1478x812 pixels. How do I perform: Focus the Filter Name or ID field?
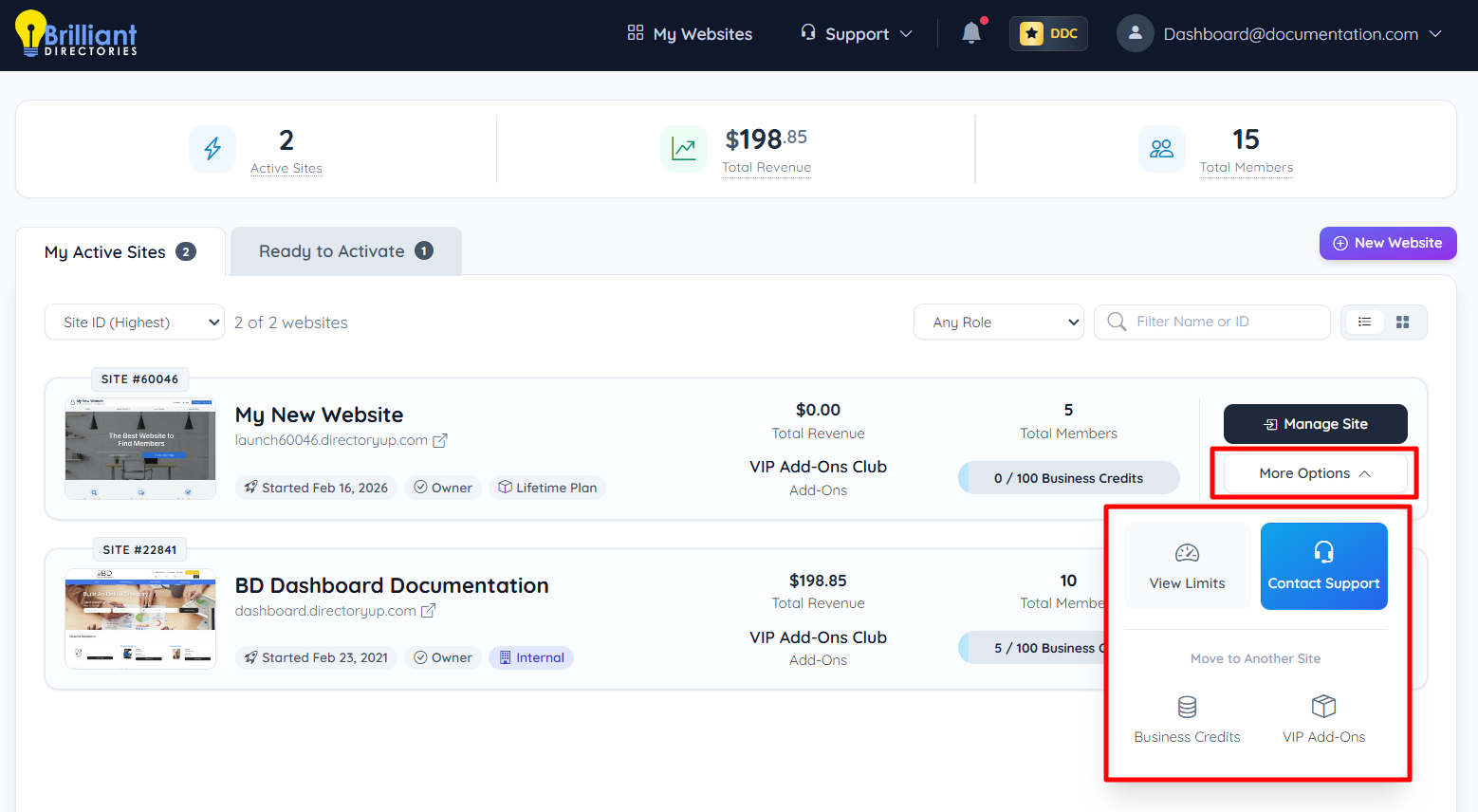[1212, 322]
